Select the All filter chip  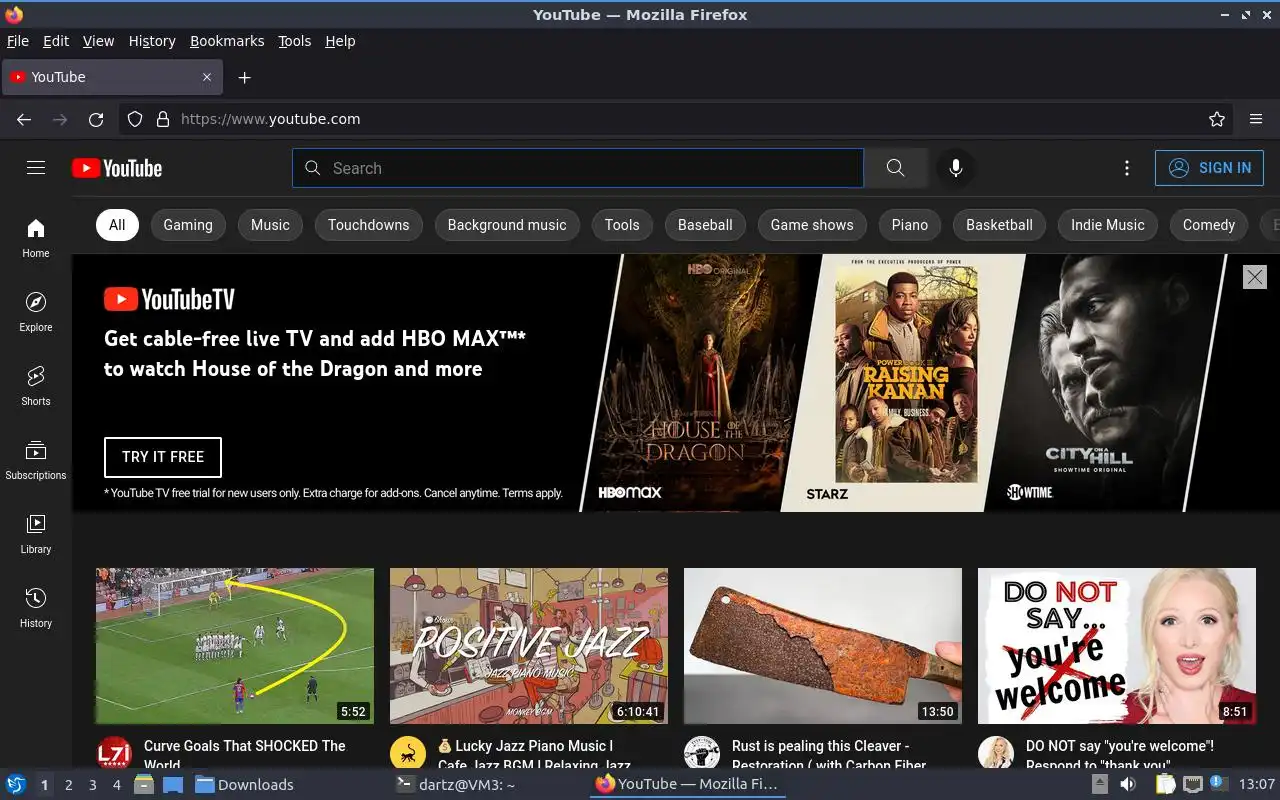pos(117,225)
